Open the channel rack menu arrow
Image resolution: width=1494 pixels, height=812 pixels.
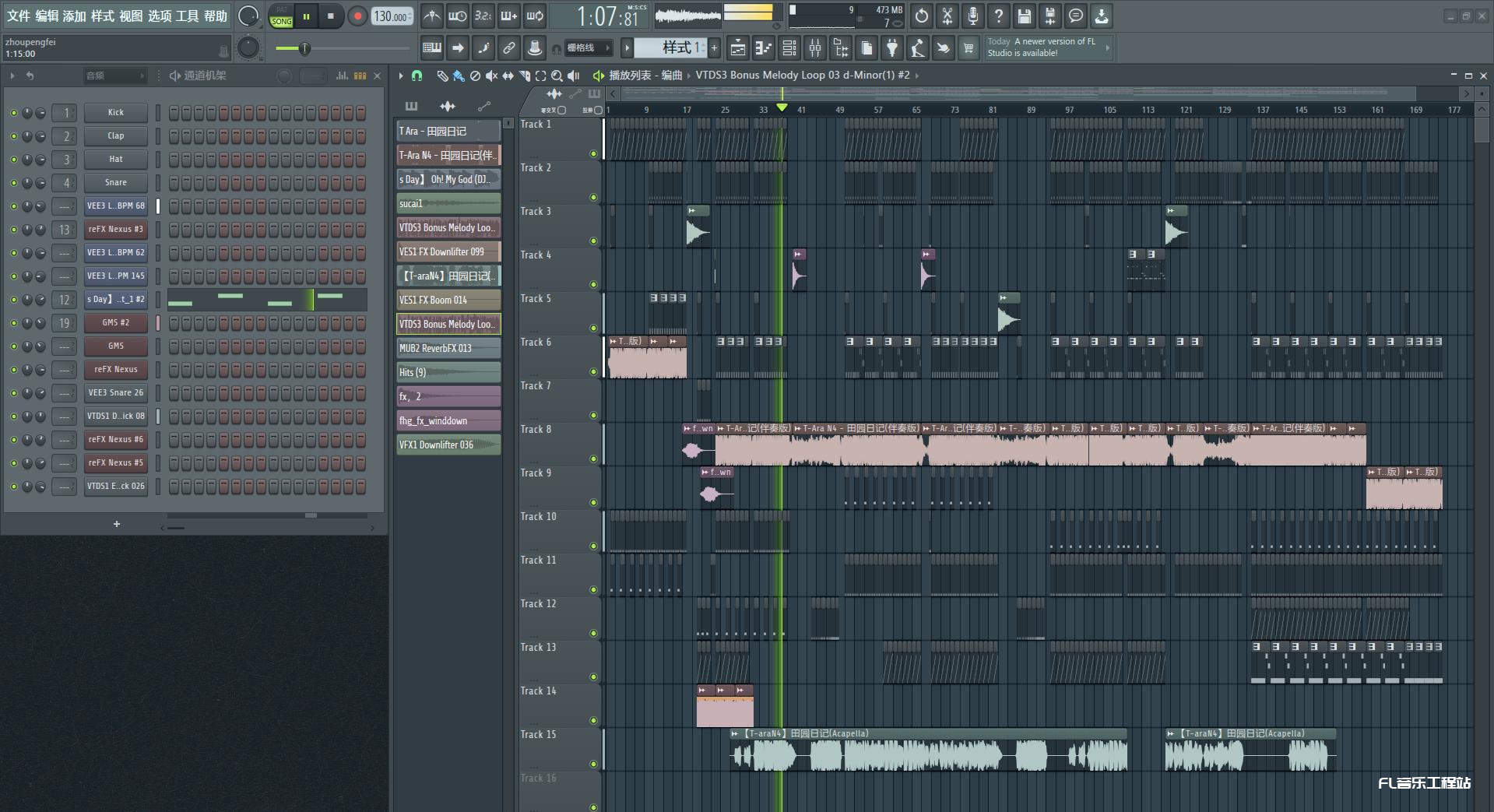coord(12,76)
